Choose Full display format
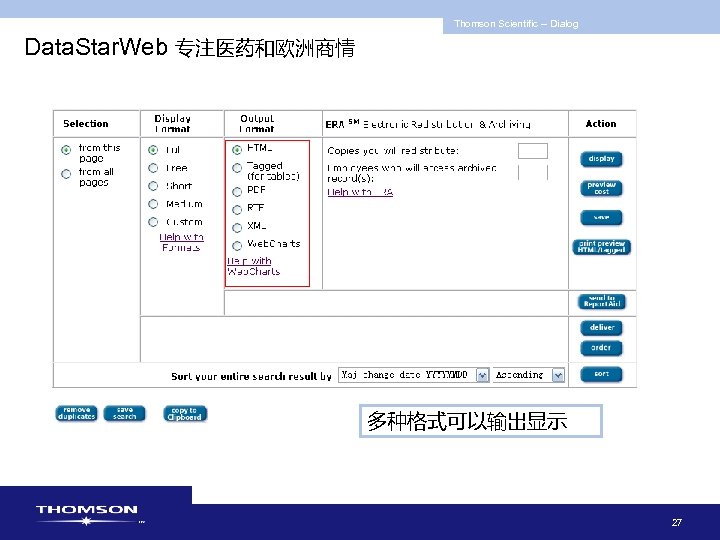Image resolution: width=720 pixels, height=540 pixels. pos(153,150)
